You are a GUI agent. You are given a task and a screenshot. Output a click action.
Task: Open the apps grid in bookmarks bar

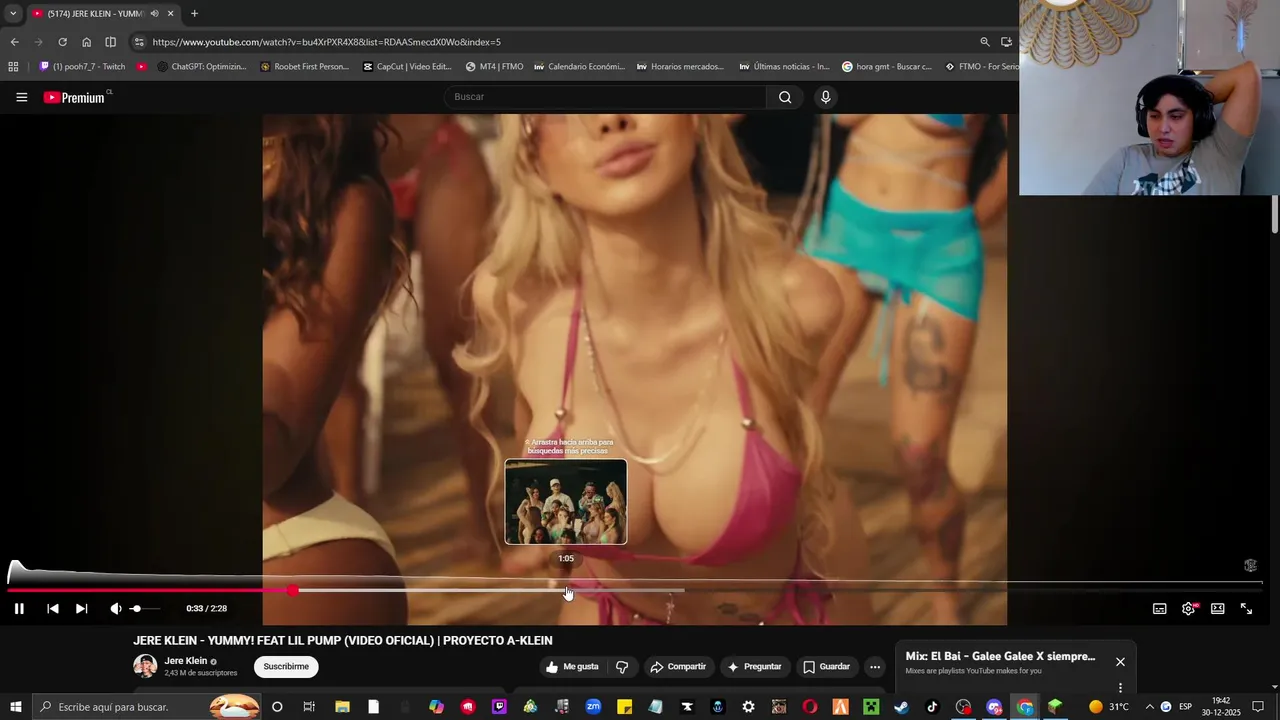[13, 67]
